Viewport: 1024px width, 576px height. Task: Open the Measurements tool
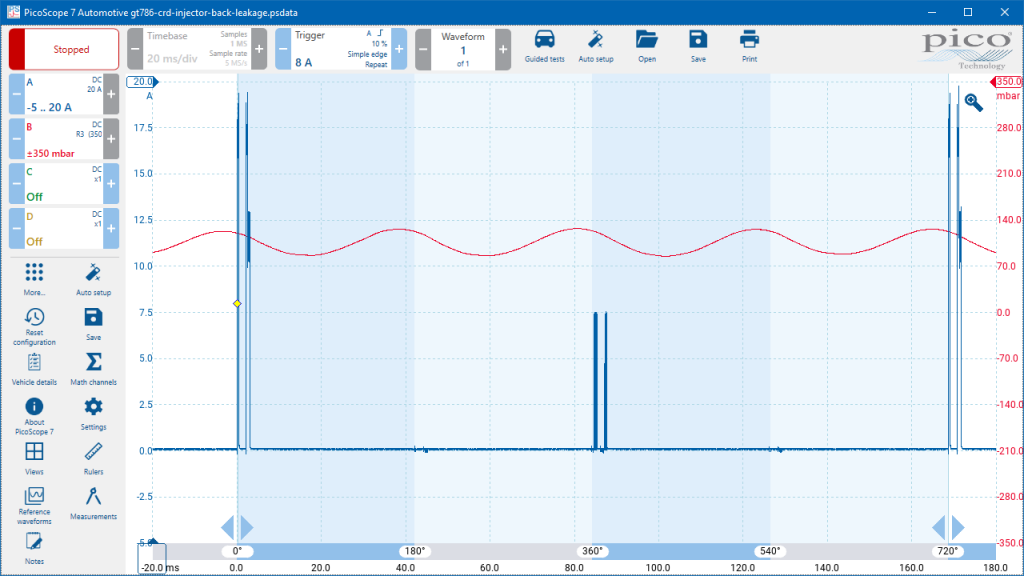coord(93,504)
